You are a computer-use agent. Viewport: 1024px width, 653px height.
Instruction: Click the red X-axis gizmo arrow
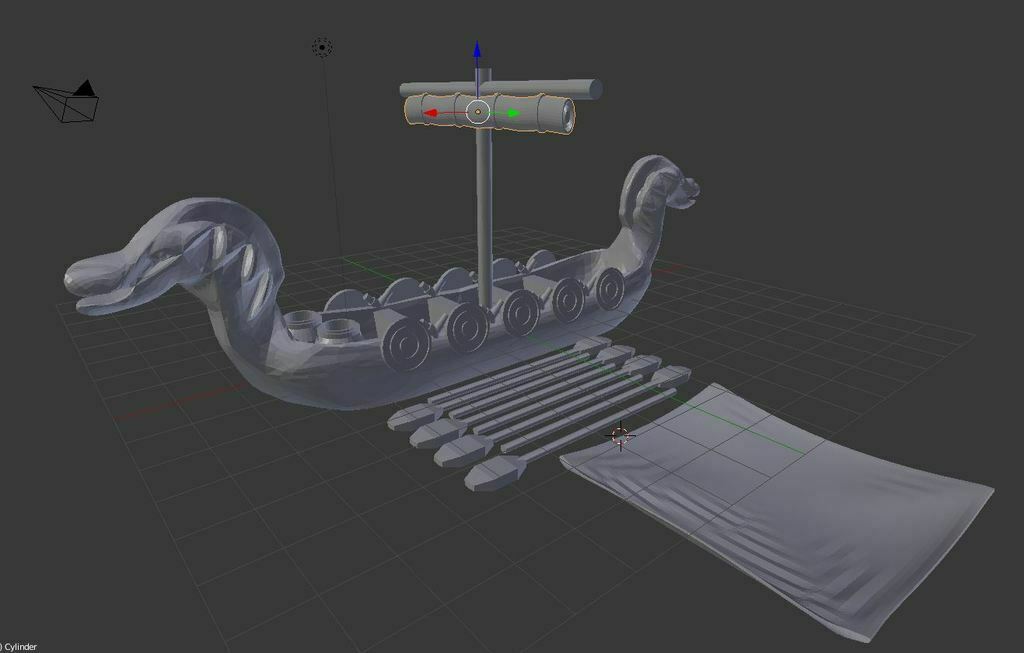tap(430, 114)
